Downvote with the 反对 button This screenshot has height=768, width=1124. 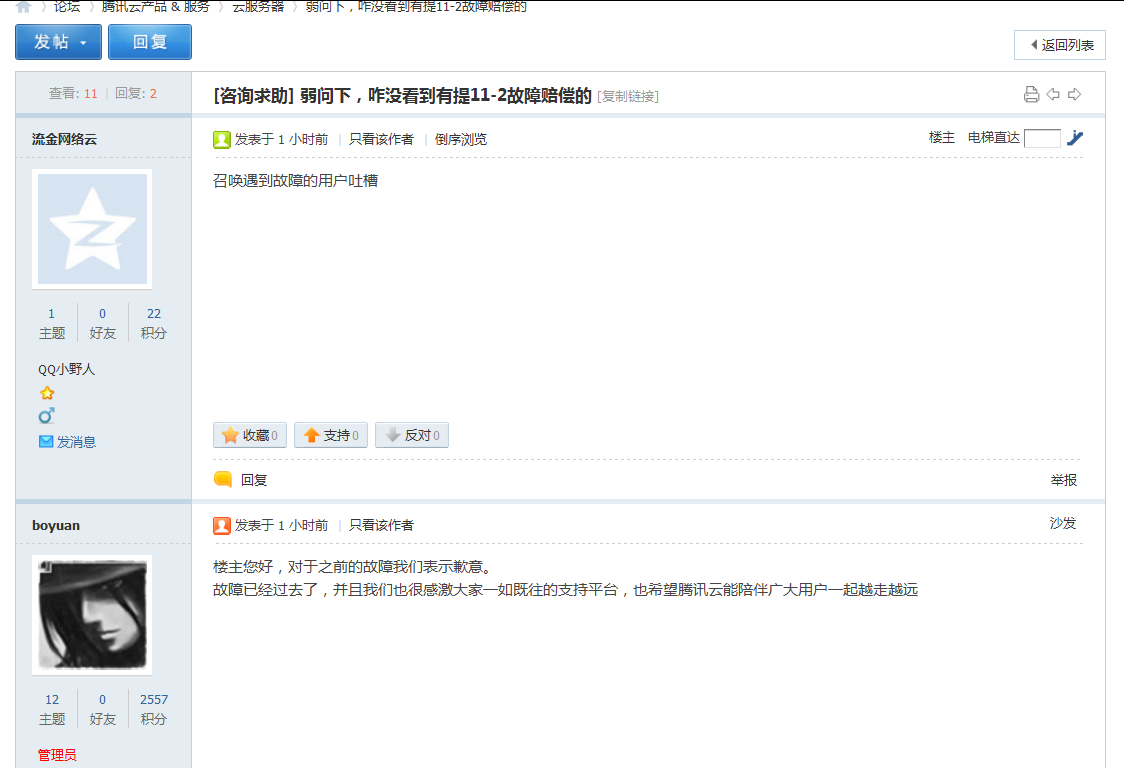(x=411, y=435)
